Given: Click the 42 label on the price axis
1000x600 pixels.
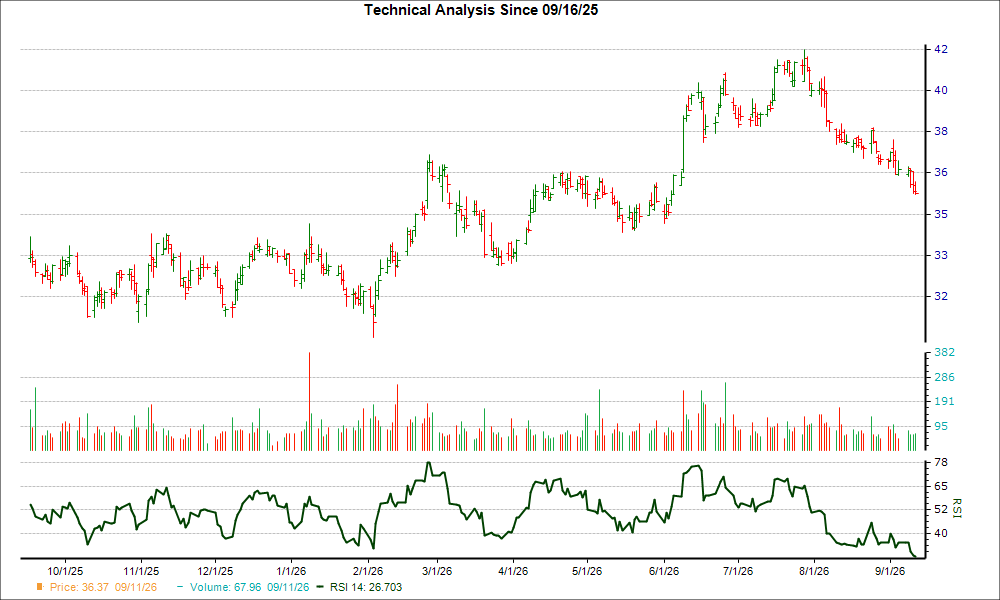Looking at the screenshot, I should point(941,49).
